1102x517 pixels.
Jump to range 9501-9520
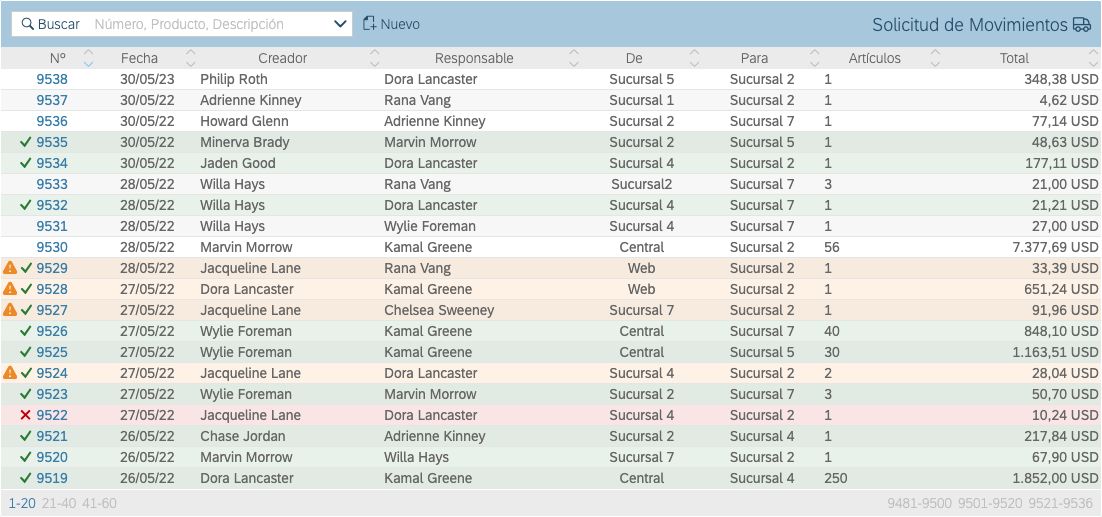(x=989, y=503)
